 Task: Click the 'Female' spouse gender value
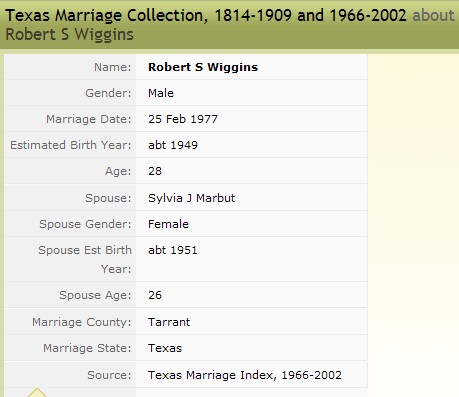tap(168, 224)
